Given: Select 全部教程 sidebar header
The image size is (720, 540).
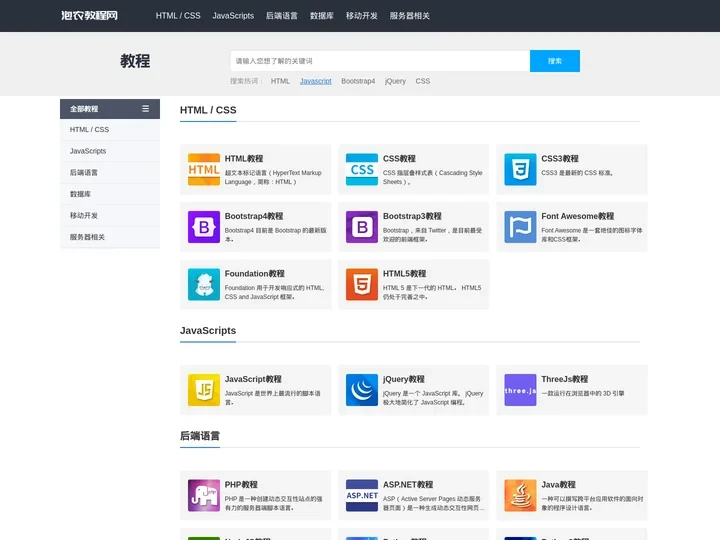Looking at the screenshot, I should [110, 109].
